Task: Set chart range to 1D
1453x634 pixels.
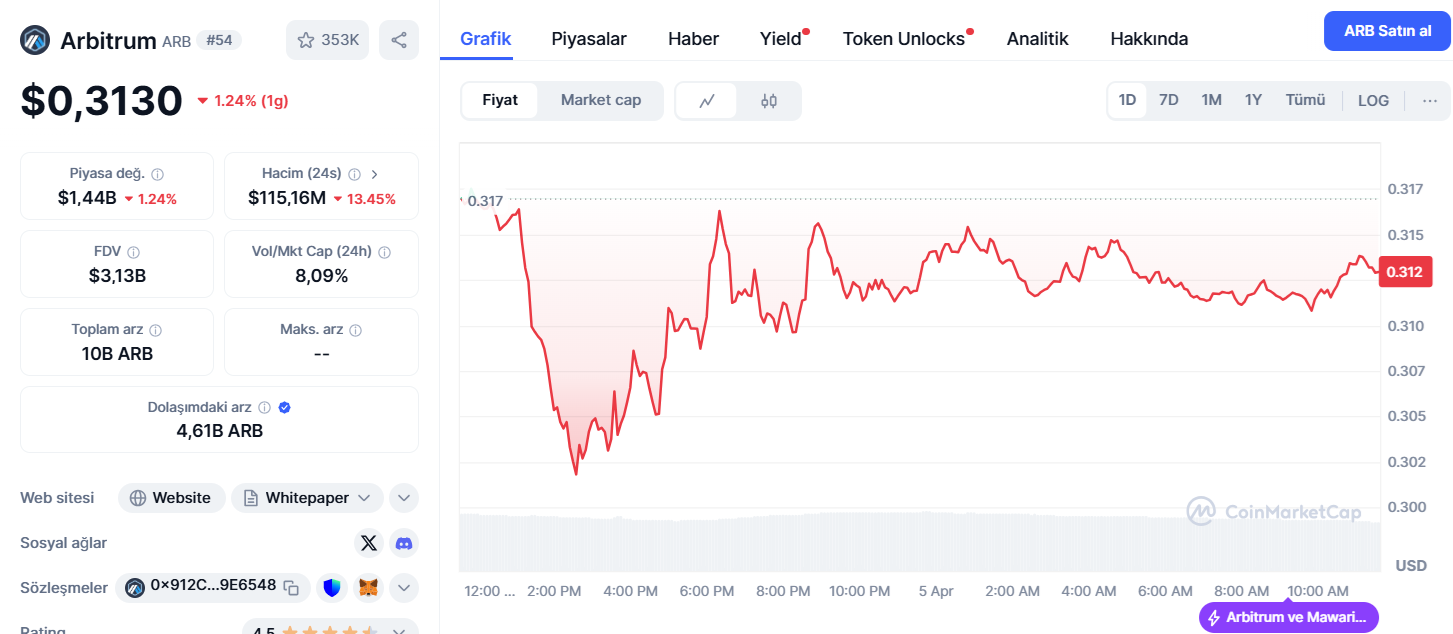Action: coord(1128,100)
